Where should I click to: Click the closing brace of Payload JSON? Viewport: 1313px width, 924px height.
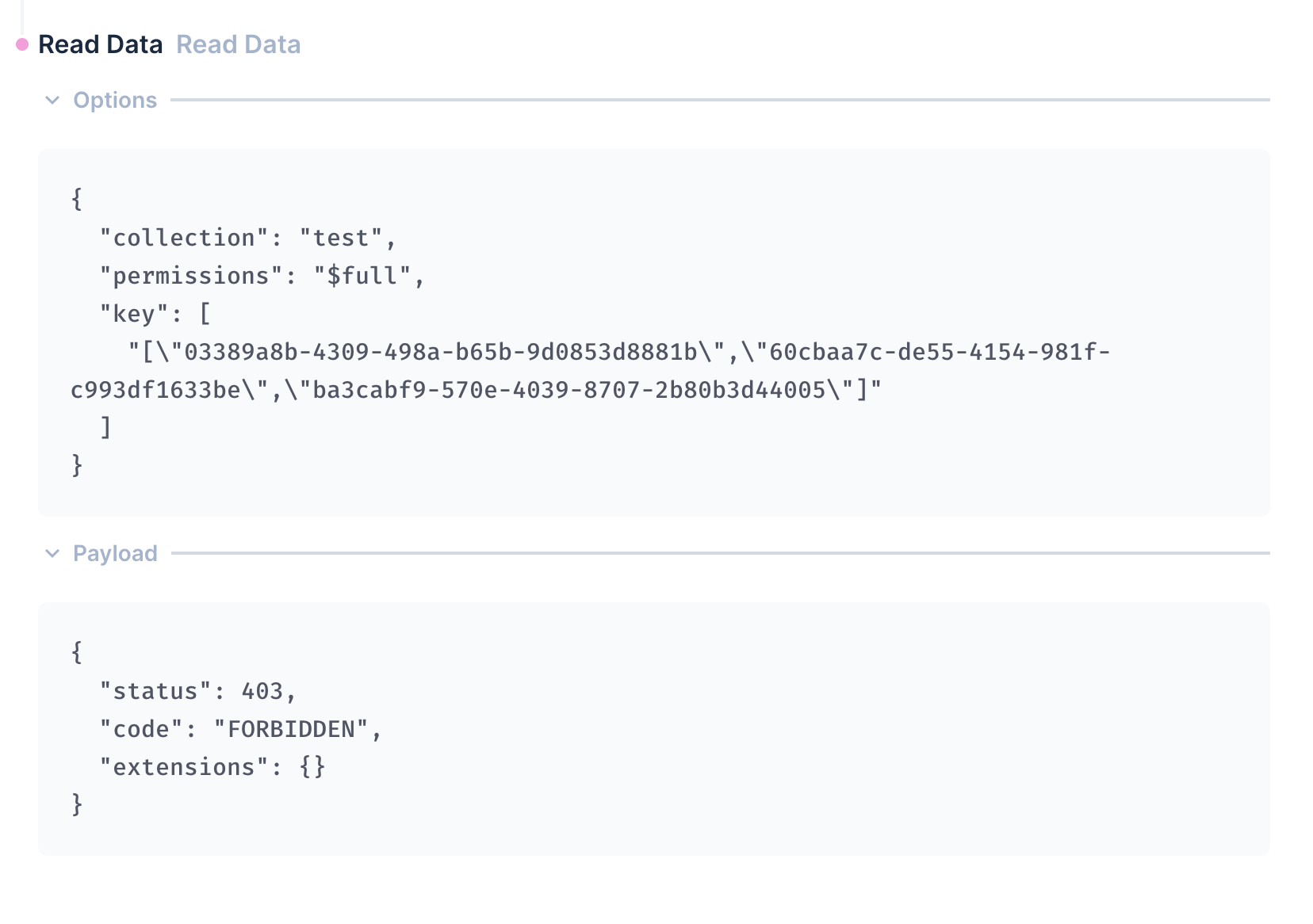(77, 805)
